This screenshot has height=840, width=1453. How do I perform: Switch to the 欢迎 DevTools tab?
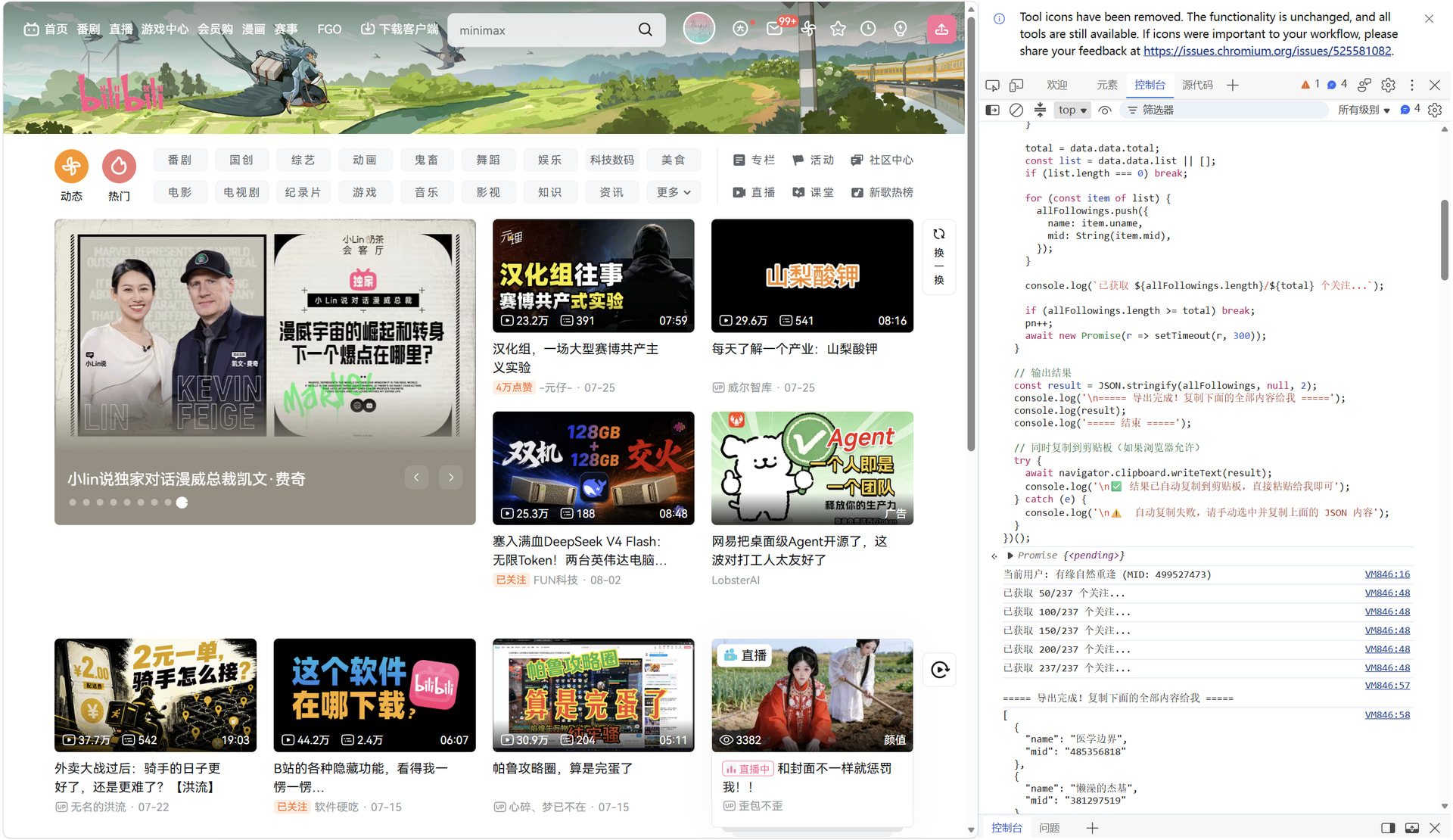point(1057,86)
